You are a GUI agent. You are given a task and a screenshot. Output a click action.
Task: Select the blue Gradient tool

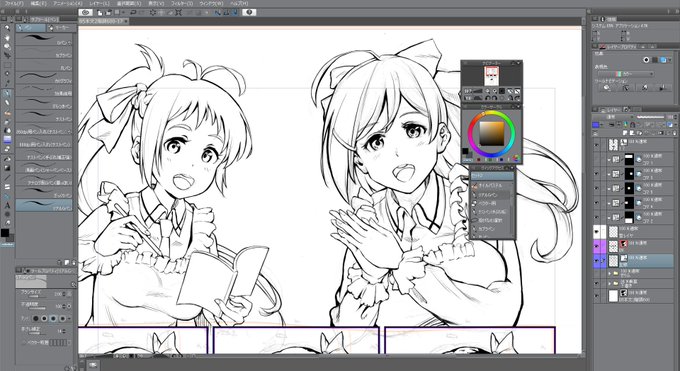click(7, 140)
